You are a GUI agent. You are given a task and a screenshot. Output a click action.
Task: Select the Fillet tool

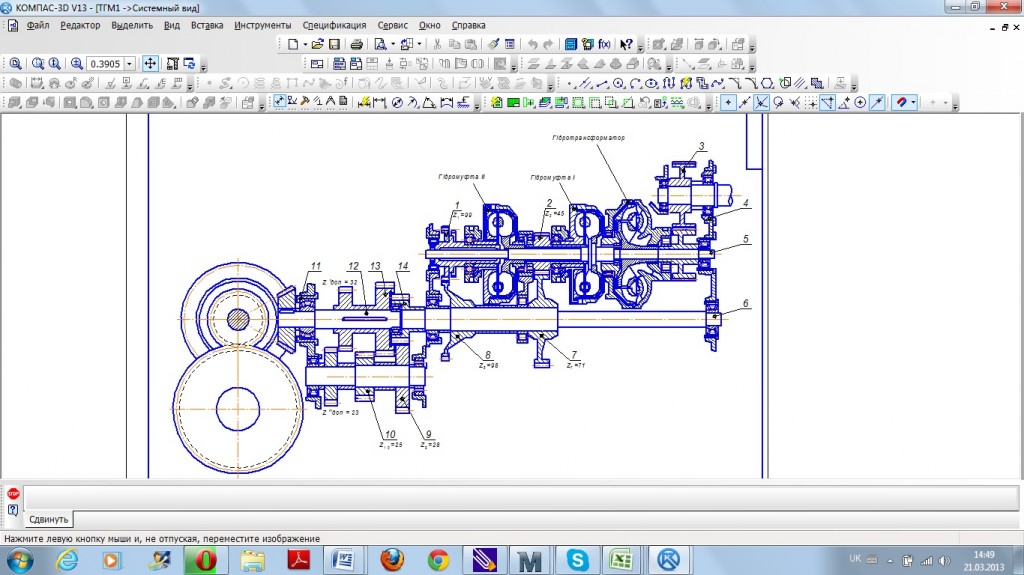(x=751, y=84)
